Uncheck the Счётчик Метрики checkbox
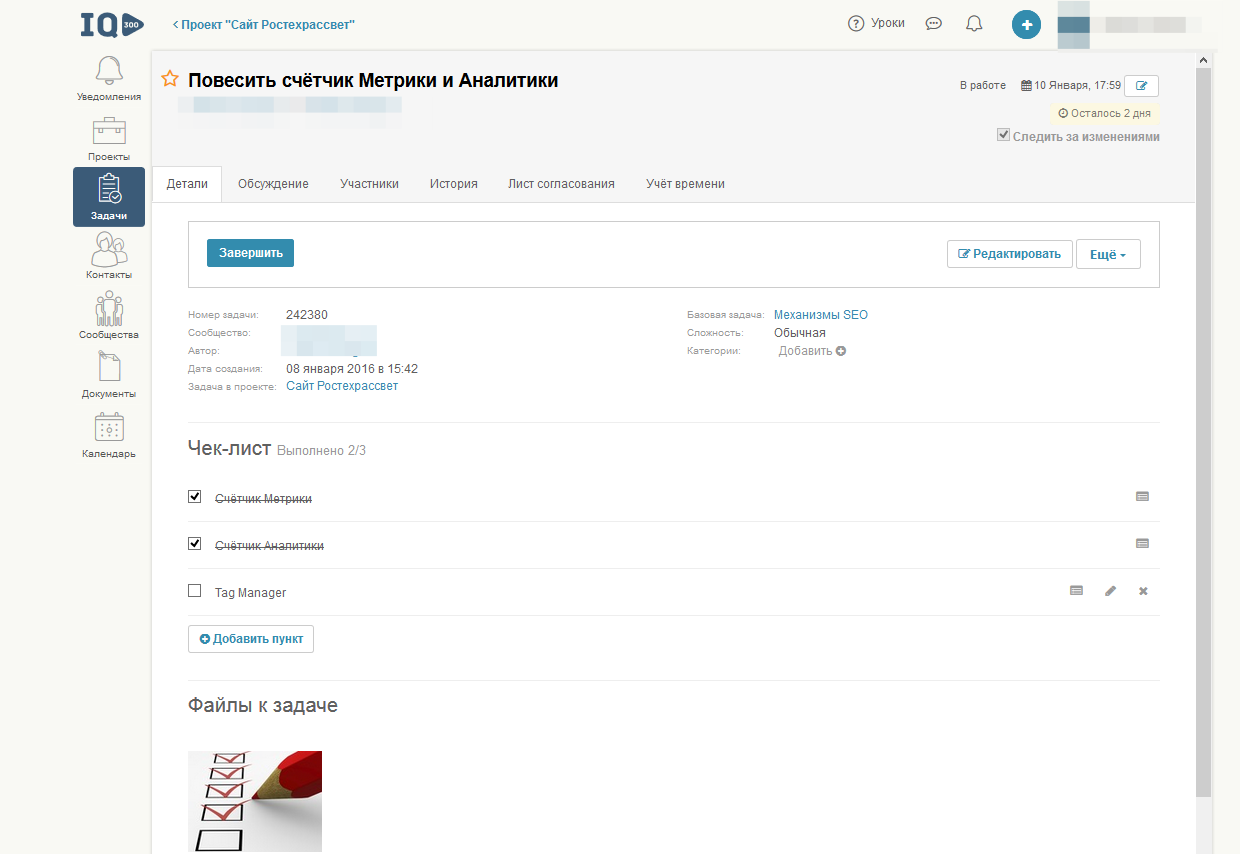This screenshot has height=854, width=1240. click(x=195, y=497)
